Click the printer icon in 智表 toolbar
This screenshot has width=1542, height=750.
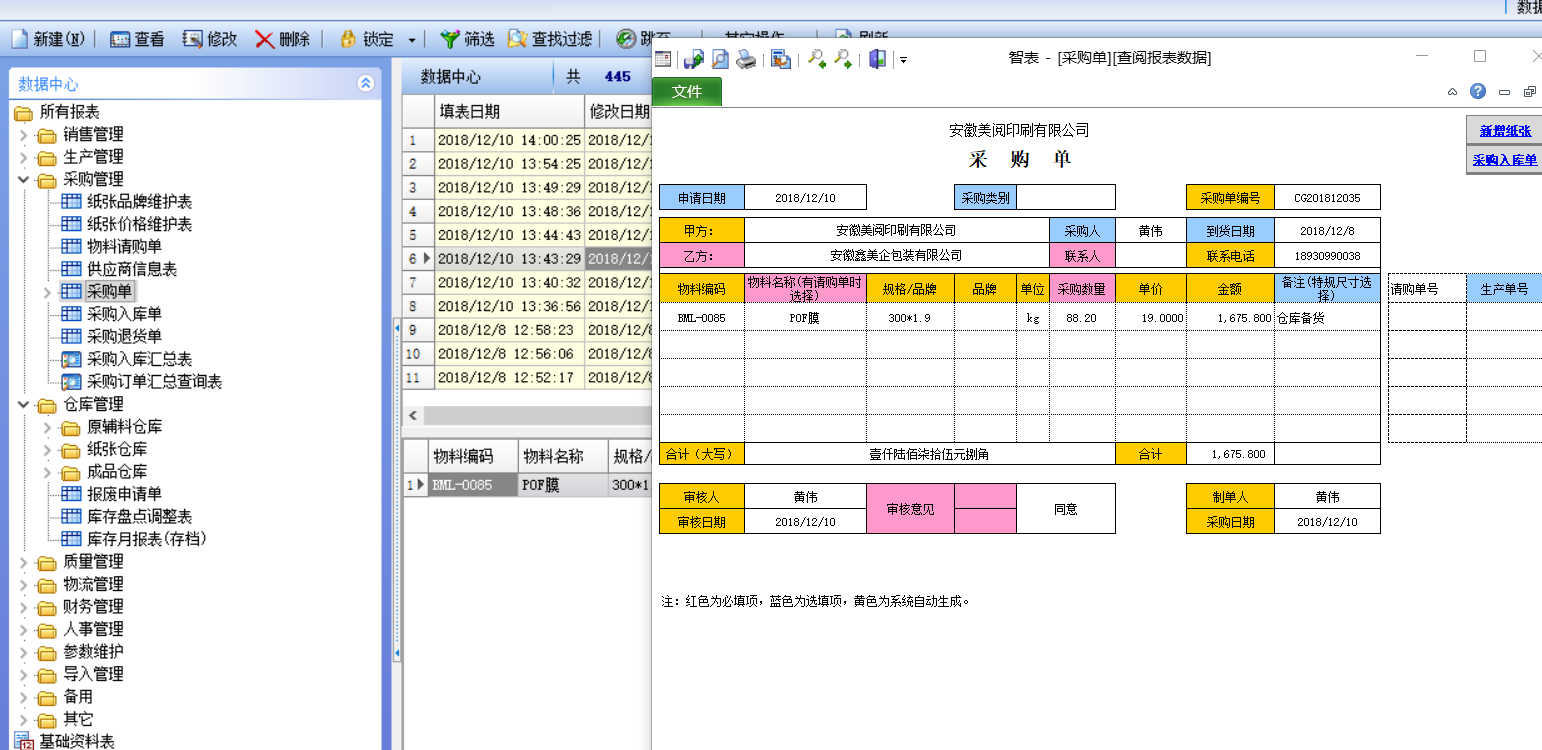pyautogui.click(x=746, y=60)
